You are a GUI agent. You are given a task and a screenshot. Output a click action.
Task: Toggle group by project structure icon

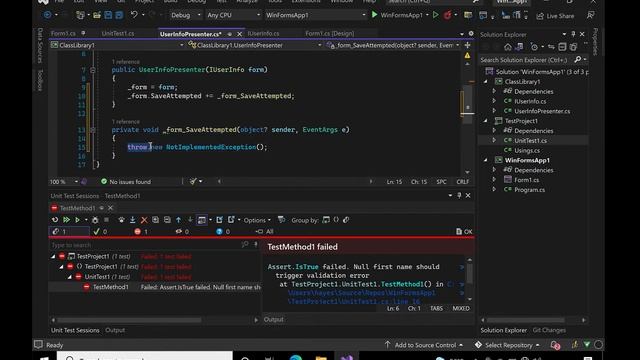point(326,220)
